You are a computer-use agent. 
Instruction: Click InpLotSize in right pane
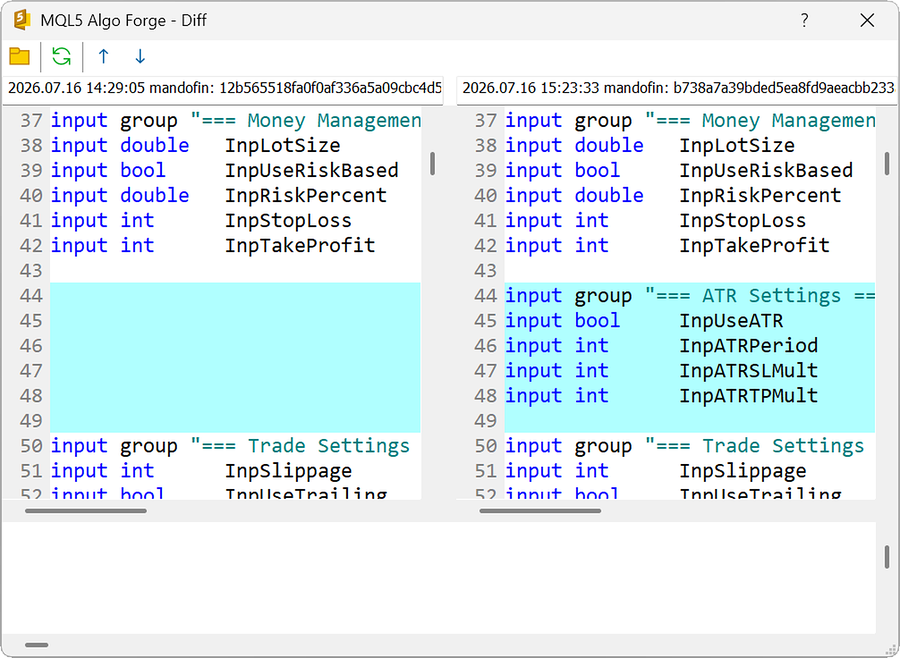737,145
